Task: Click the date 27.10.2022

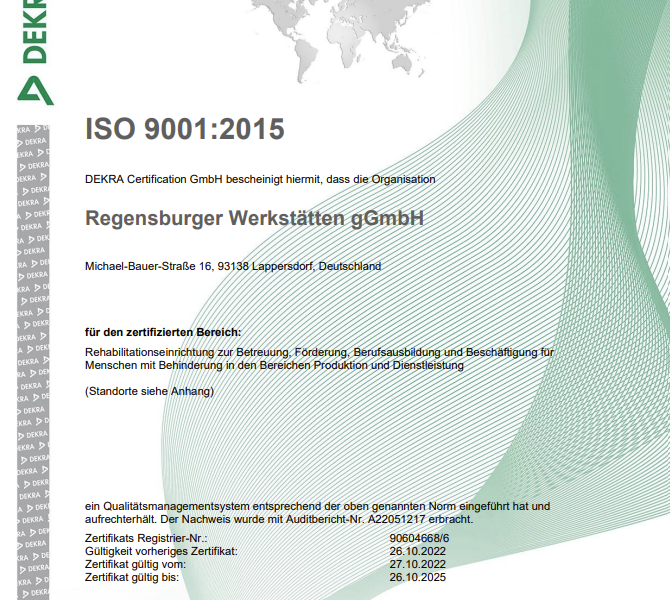Action: pos(417,565)
